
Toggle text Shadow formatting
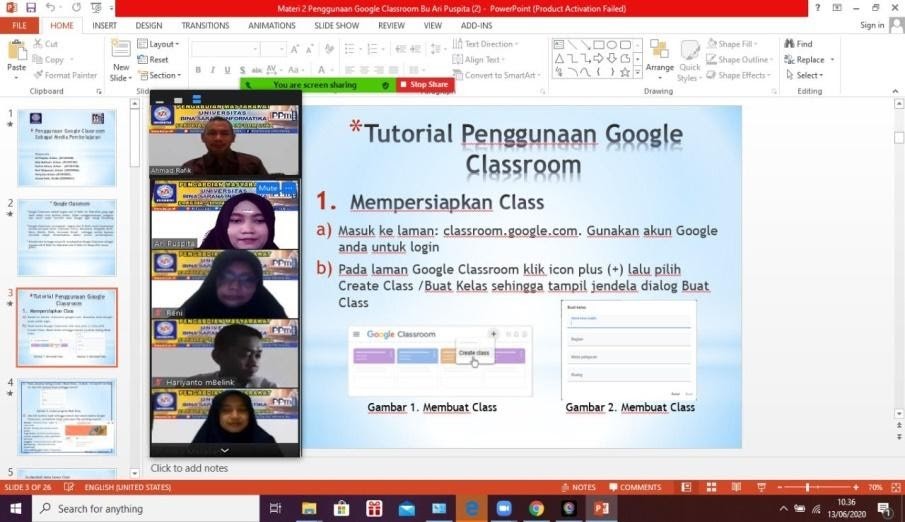pyautogui.click(x=242, y=70)
